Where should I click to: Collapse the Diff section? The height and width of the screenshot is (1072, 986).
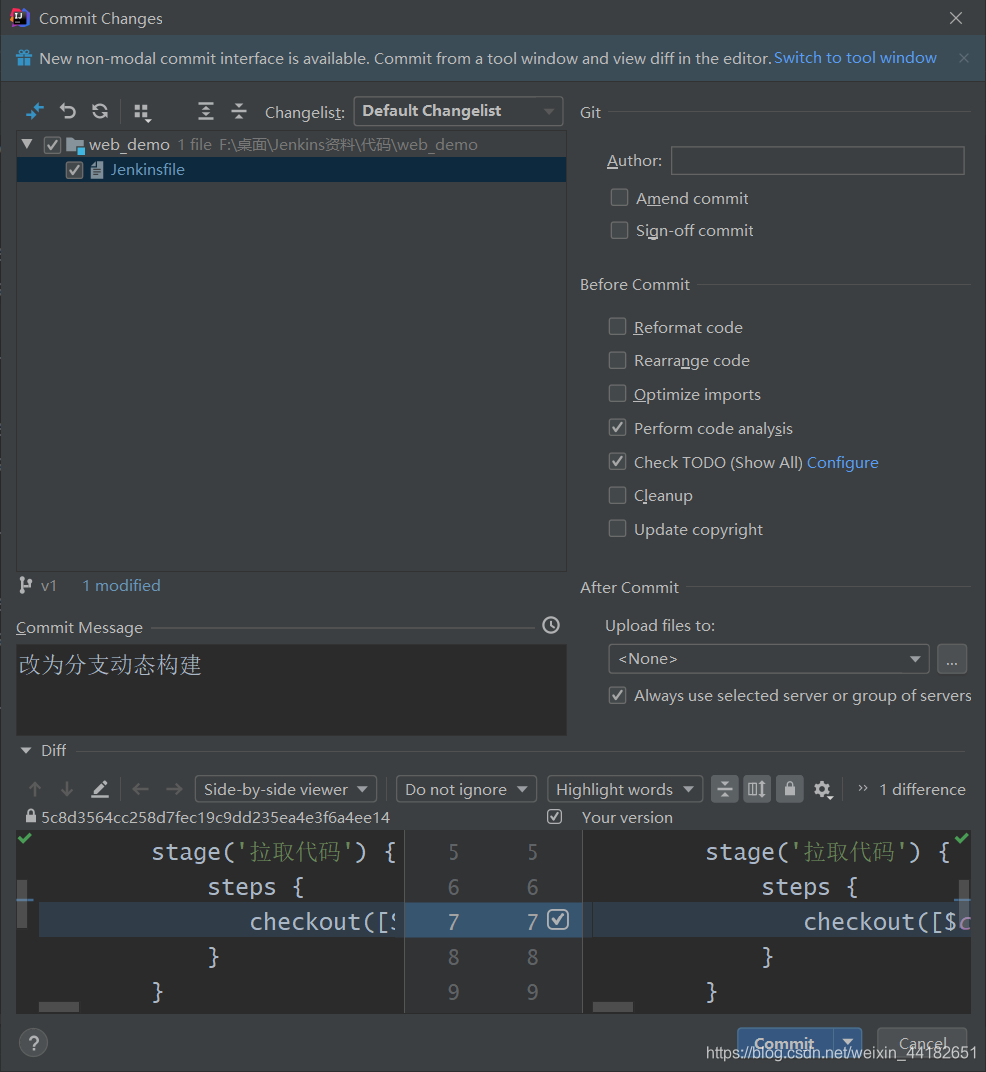26,751
